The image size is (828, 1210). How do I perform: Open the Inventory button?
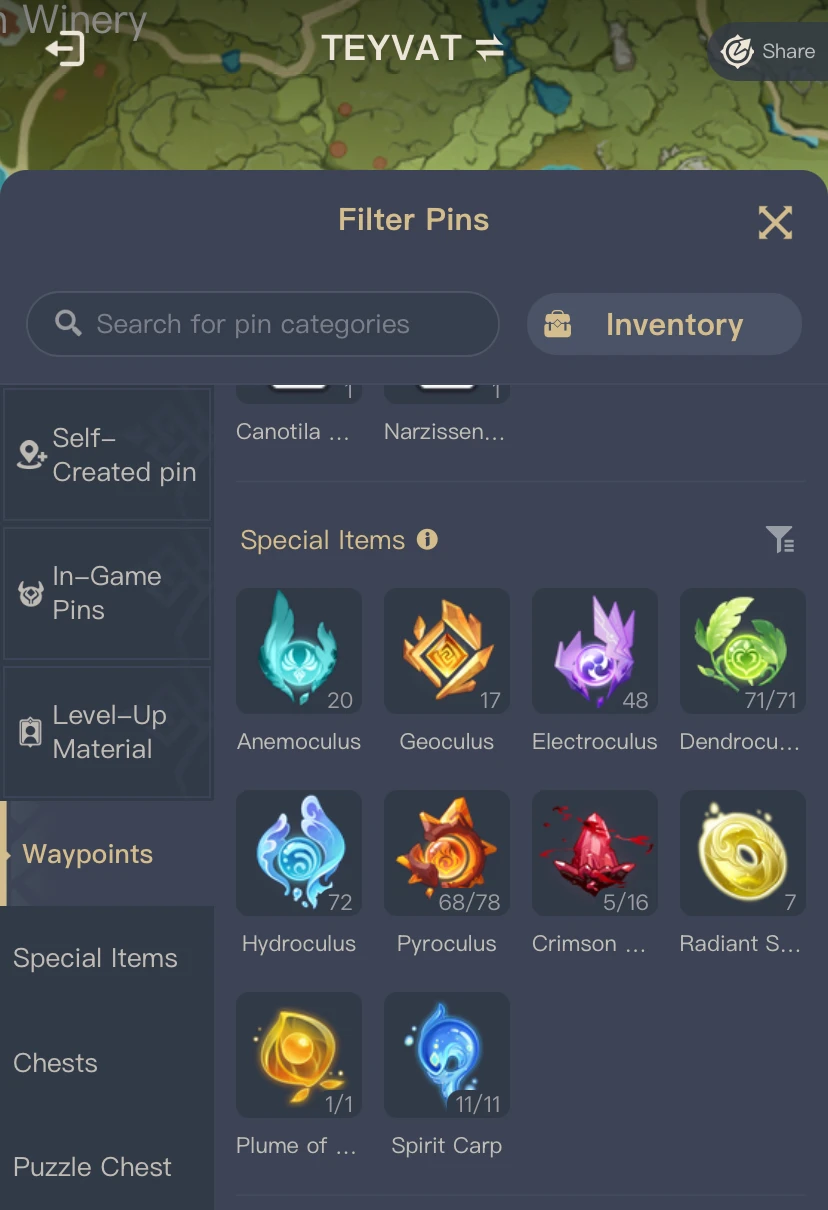(x=664, y=324)
